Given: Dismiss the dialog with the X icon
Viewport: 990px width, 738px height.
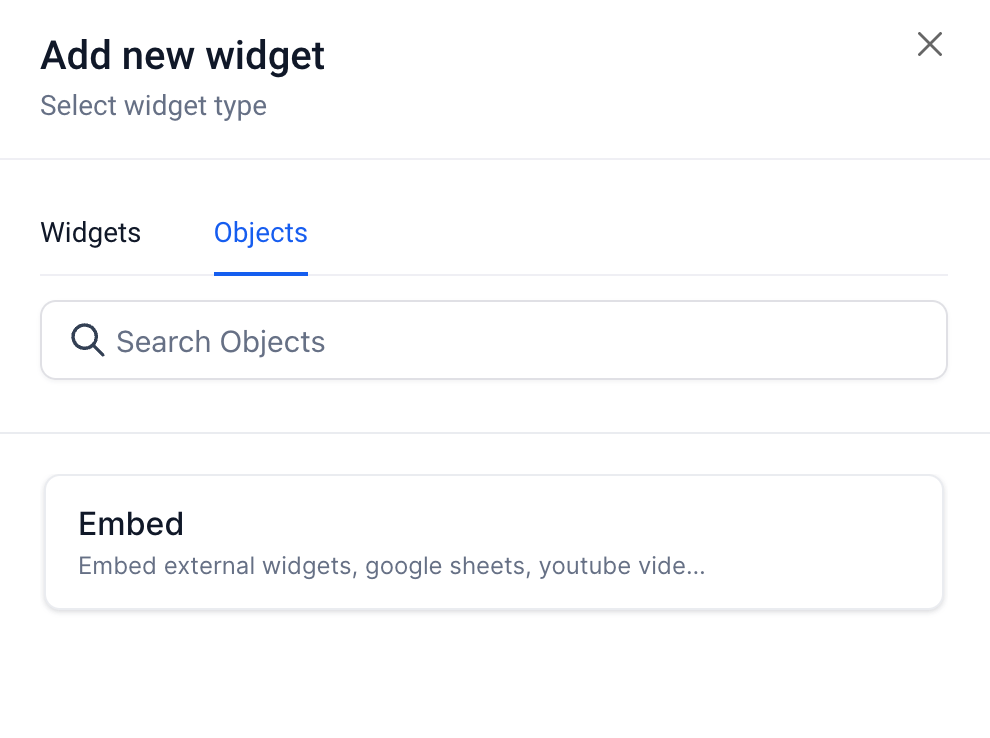Looking at the screenshot, I should [930, 44].
